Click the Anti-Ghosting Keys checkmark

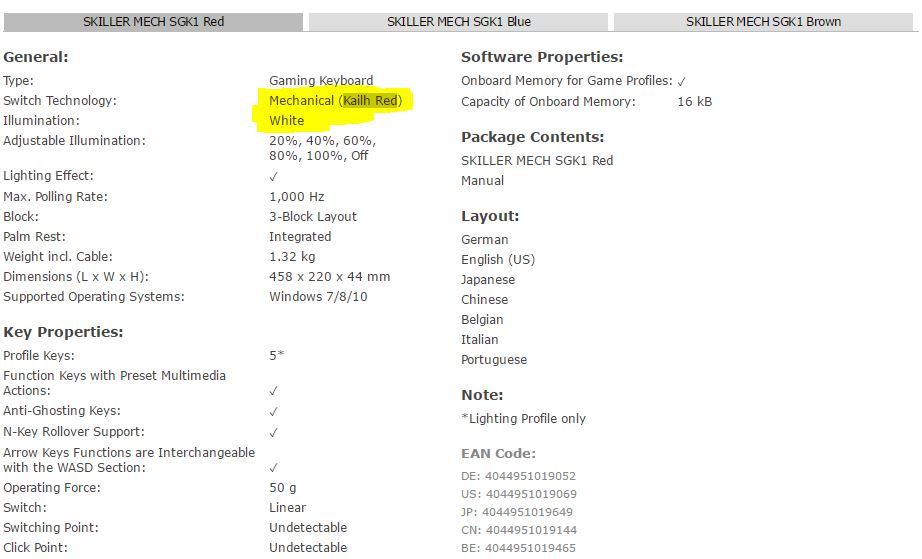point(273,411)
